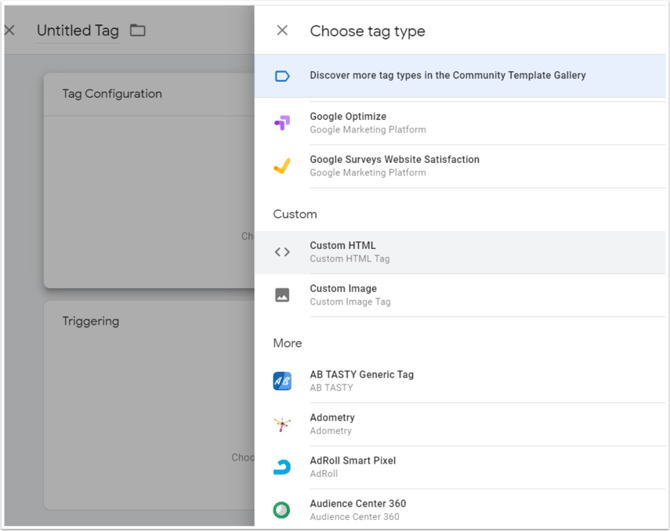Select Audience Center 360 tag type
Image resolution: width=670 pixels, height=531 pixels.
pyautogui.click(x=460, y=508)
